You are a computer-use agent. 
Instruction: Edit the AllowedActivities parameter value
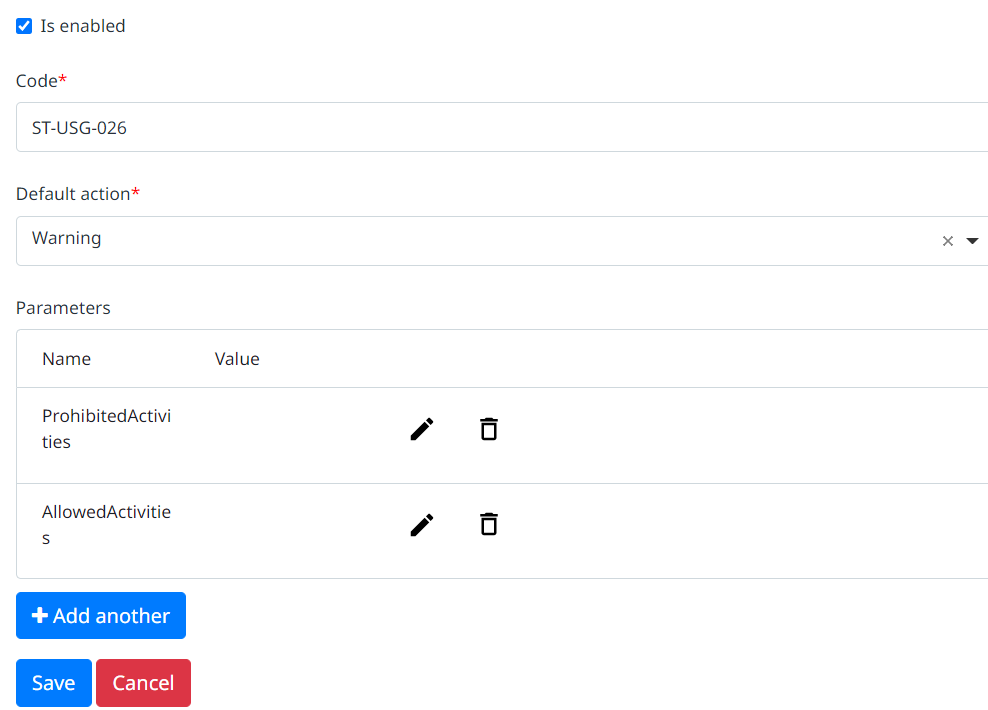click(x=421, y=524)
